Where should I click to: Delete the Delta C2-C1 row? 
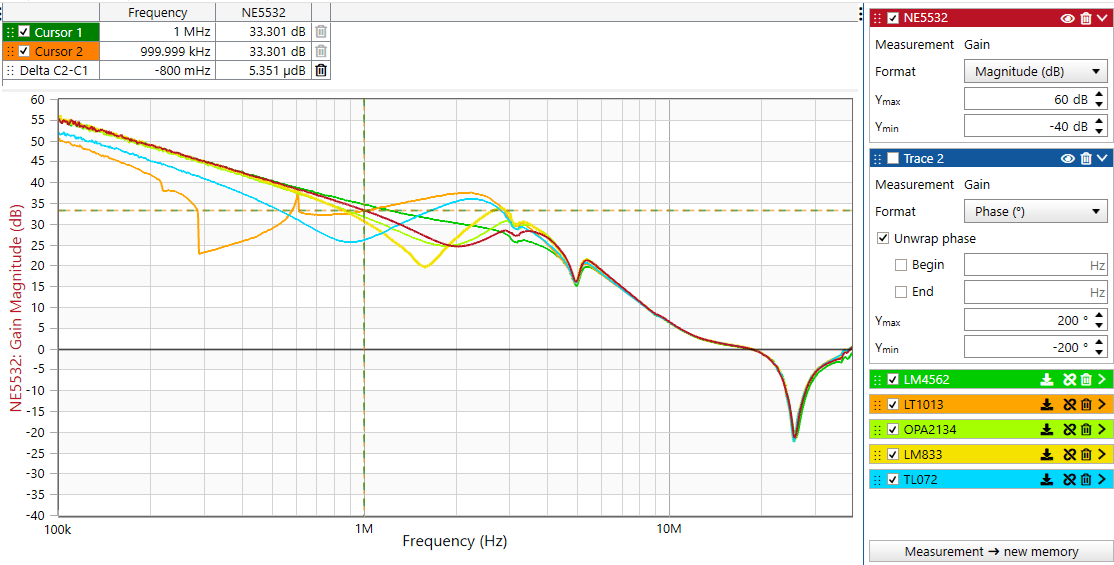tap(321, 70)
